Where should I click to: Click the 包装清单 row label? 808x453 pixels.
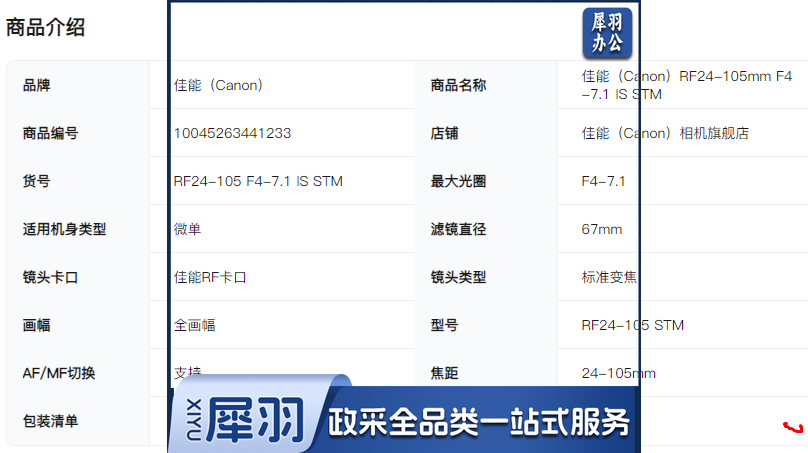[x=51, y=421]
